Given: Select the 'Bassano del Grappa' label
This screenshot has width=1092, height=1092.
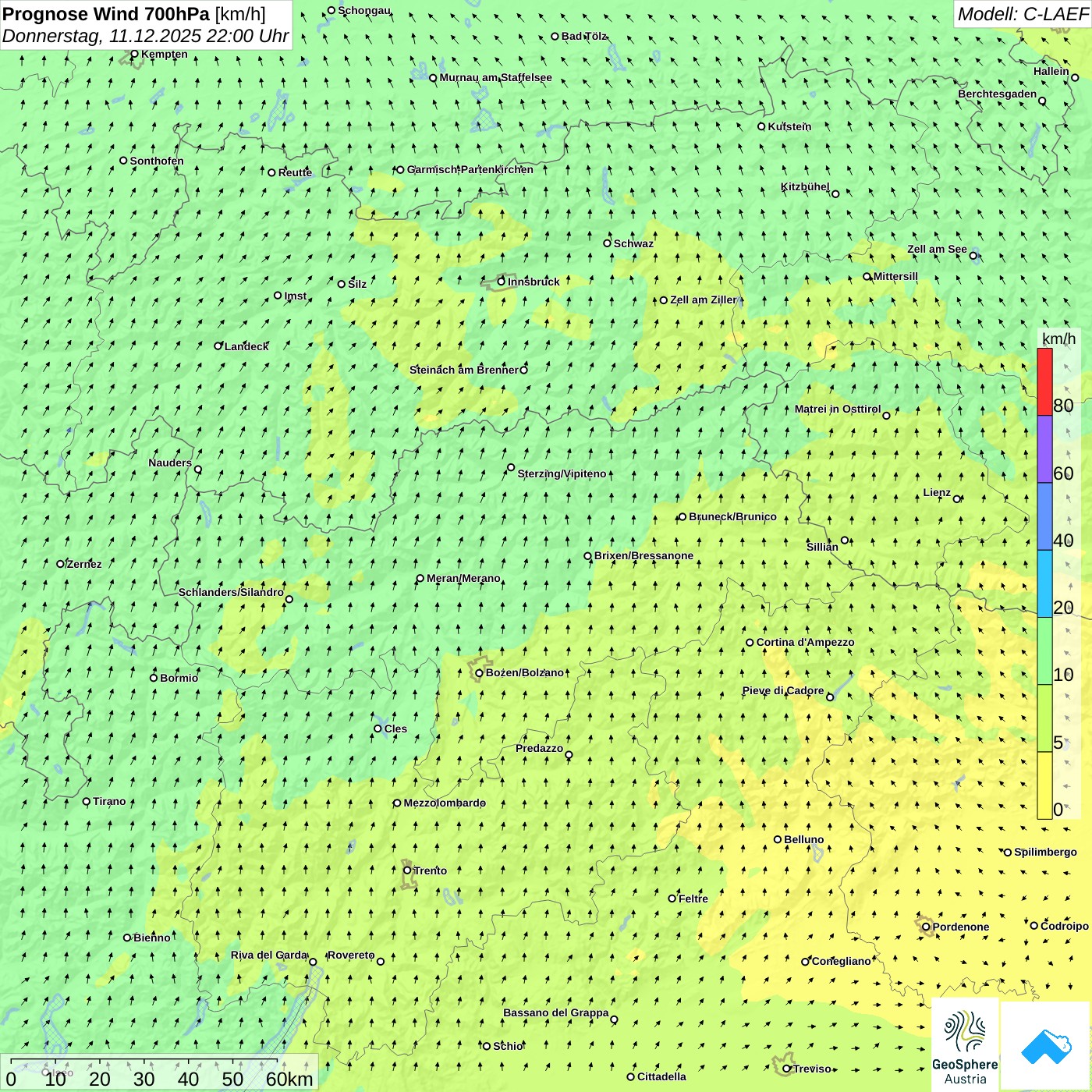Looking at the screenshot, I should point(556,1012).
